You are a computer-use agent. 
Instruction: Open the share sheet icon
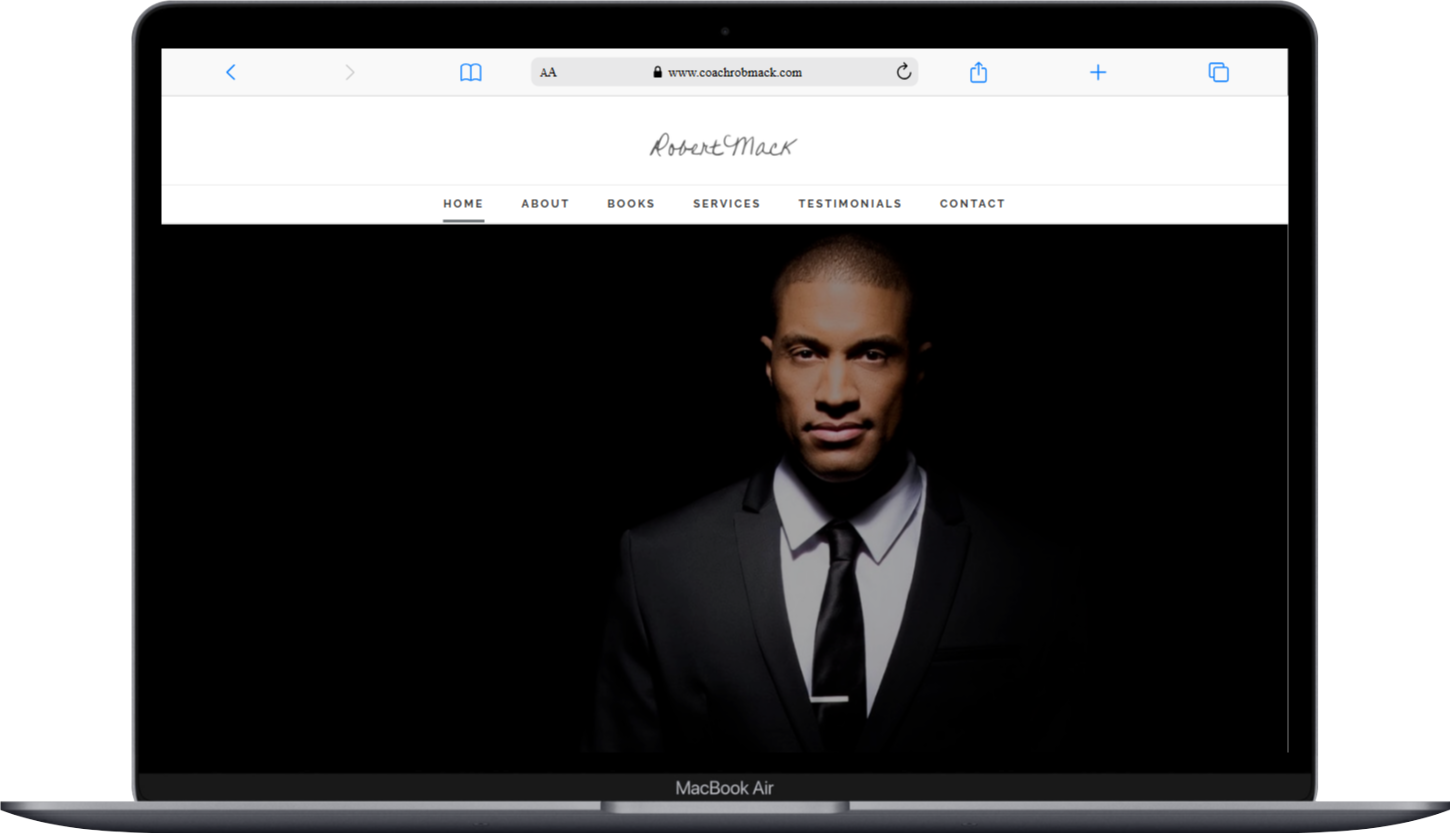pos(978,72)
